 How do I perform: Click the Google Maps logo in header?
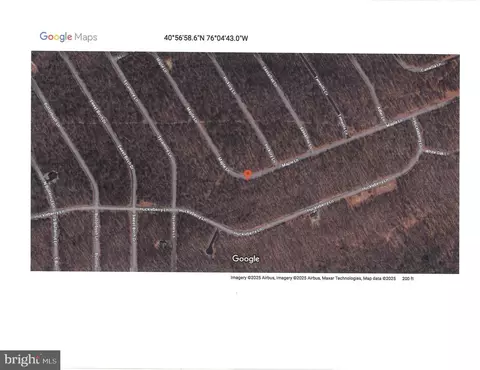tap(68, 37)
